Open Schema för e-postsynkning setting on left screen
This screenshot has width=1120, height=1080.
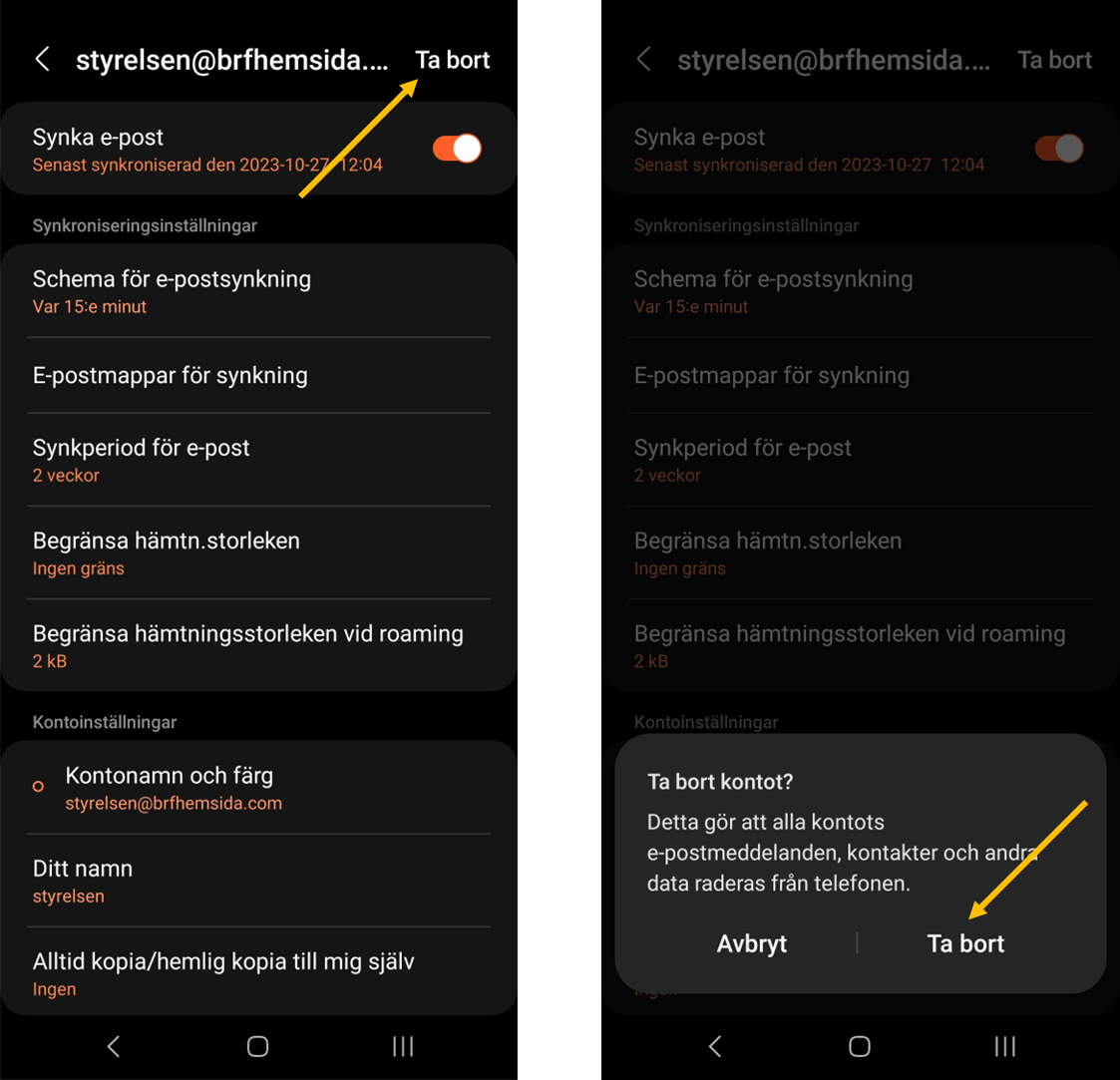(x=258, y=291)
